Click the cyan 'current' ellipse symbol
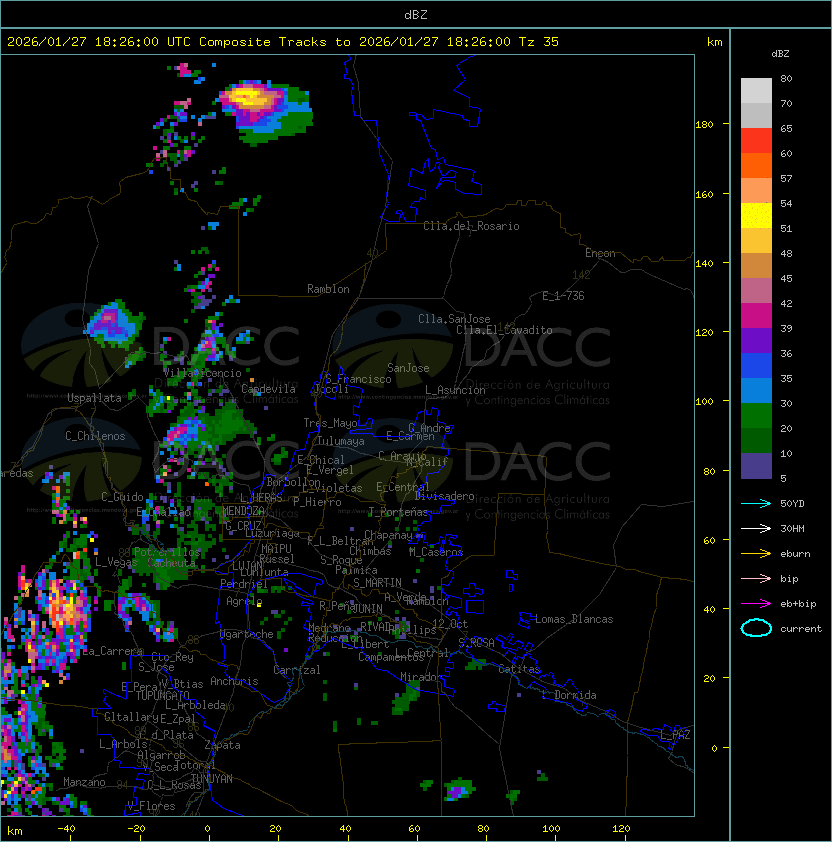The image size is (832, 842). [x=756, y=628]
